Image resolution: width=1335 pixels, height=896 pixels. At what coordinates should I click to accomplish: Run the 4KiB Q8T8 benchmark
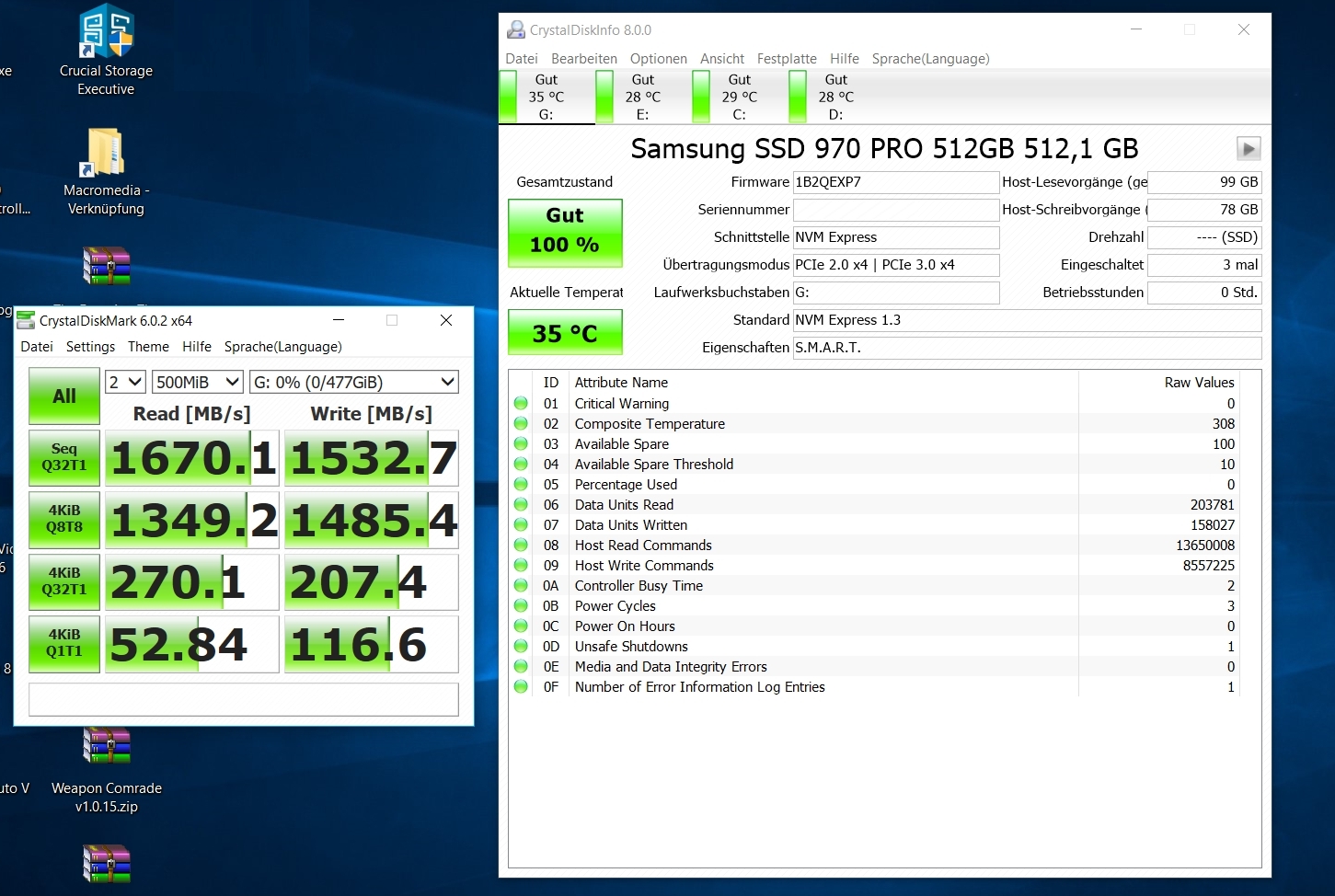64,519
